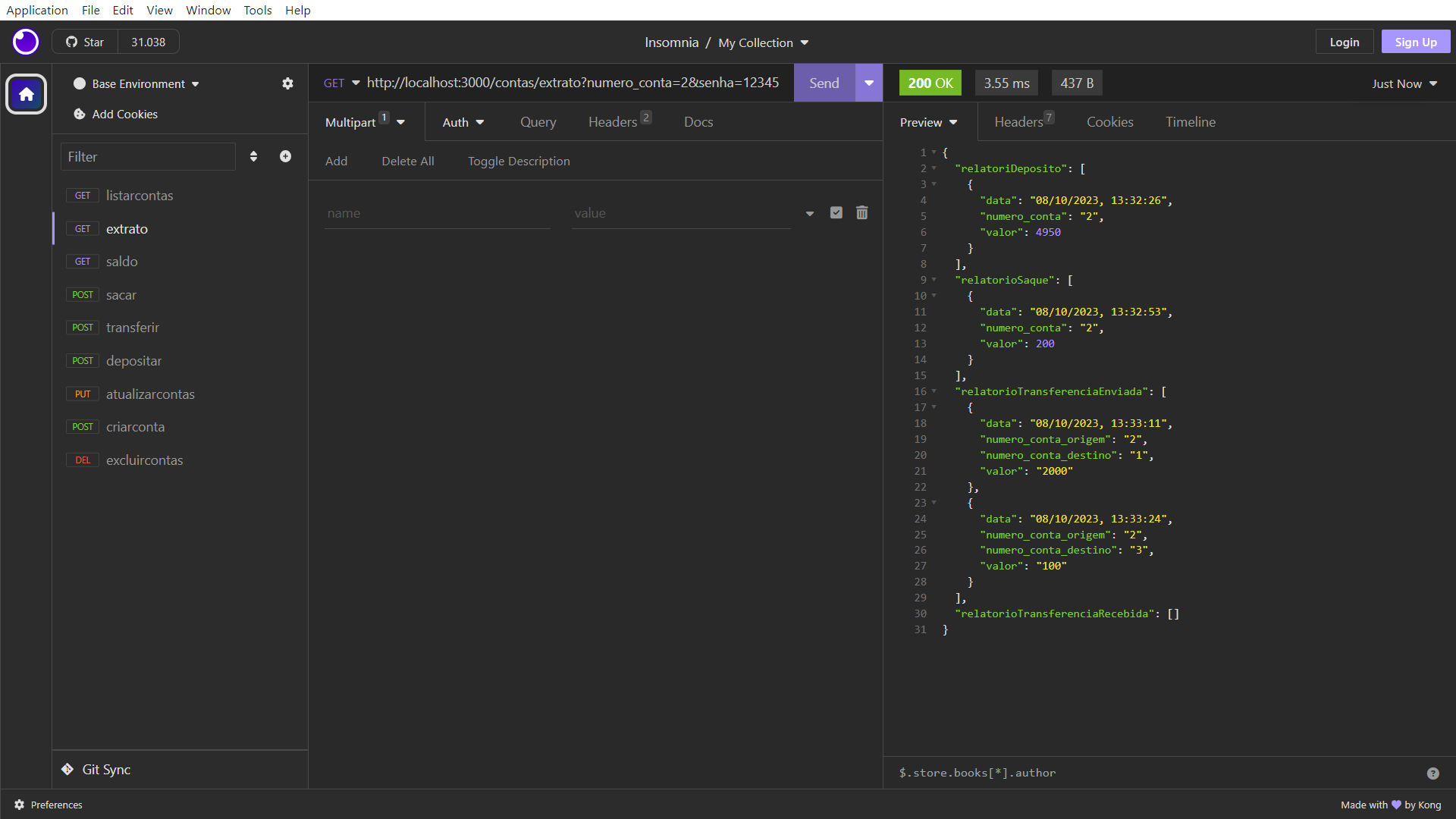Switch to the Timeline response tab

1190,122
